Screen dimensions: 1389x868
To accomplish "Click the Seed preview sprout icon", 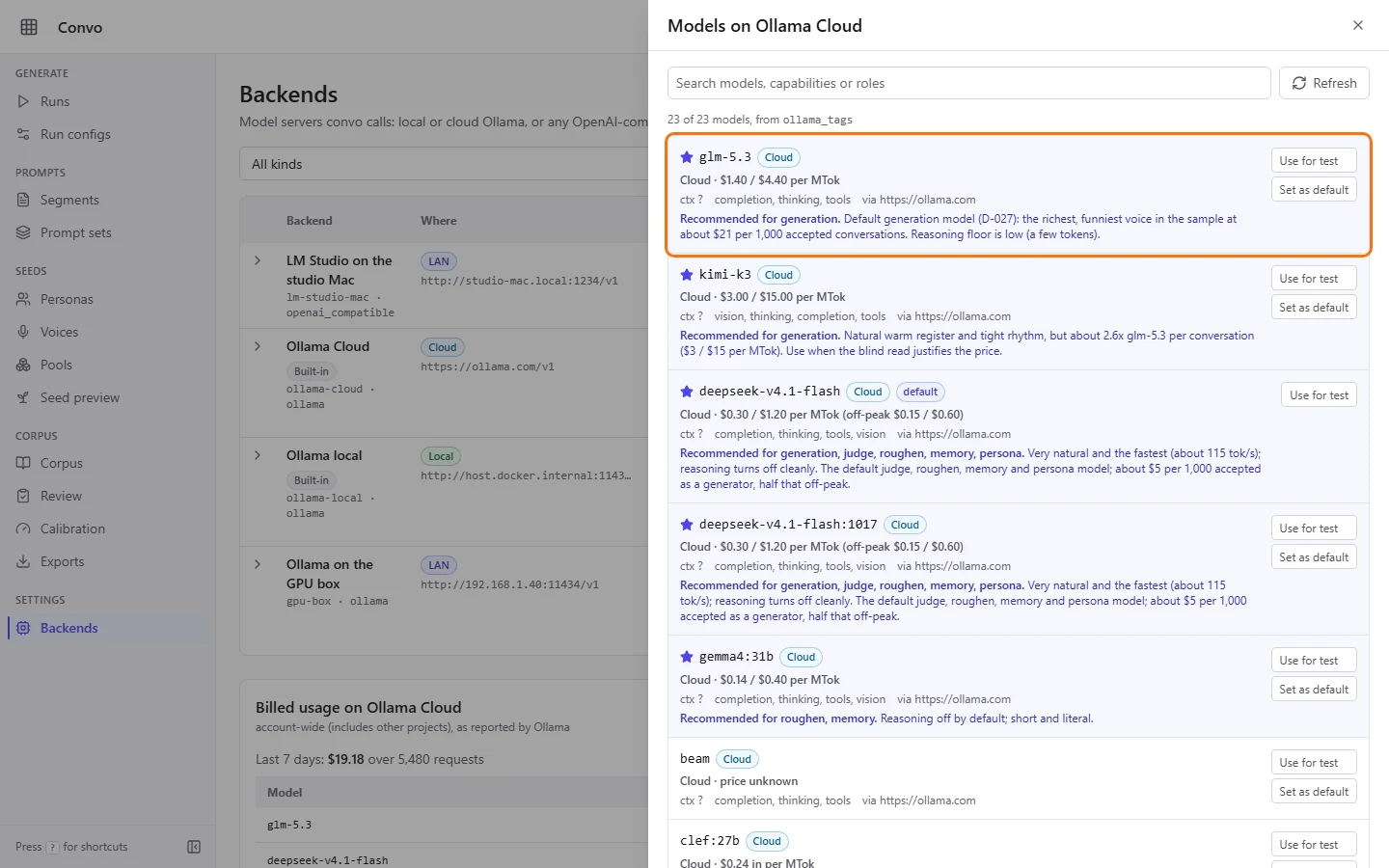I will tap(23, 397).
